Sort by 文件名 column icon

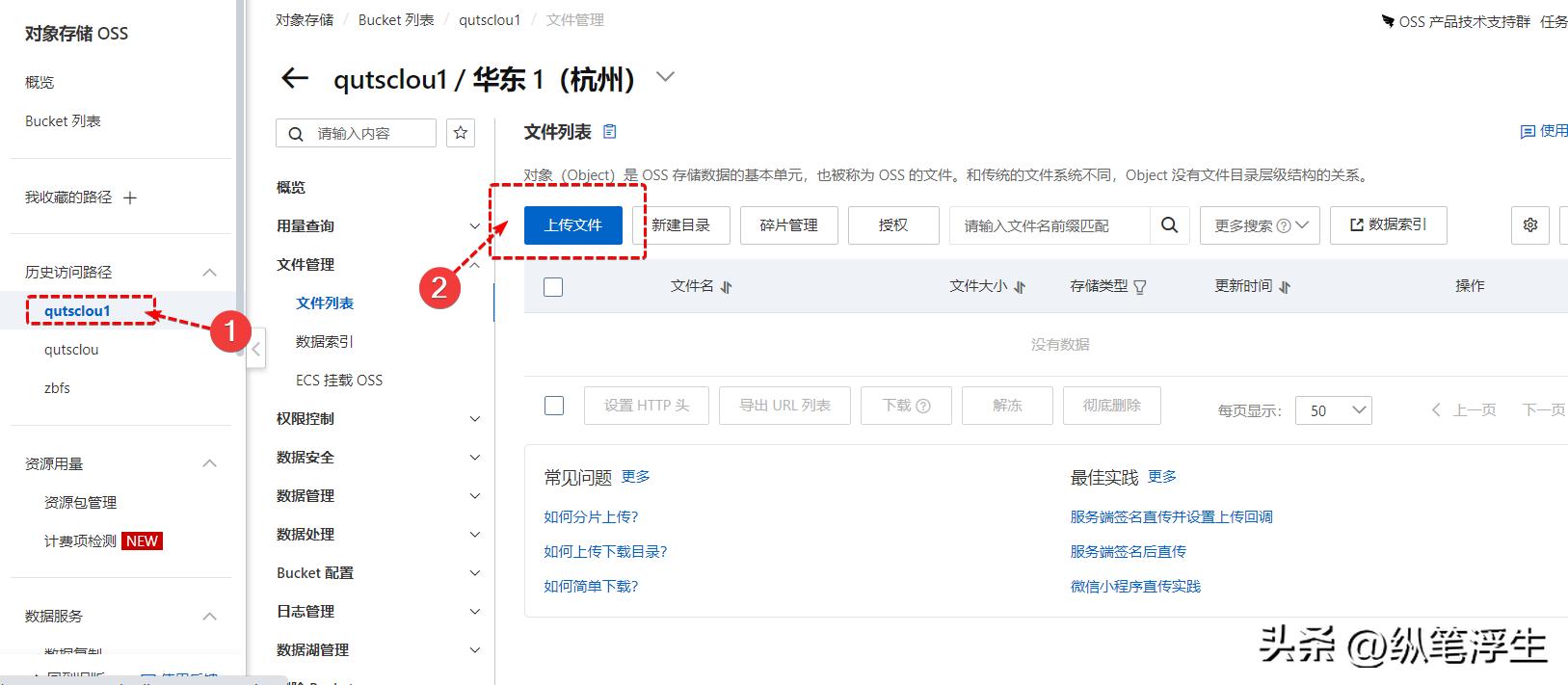click(727, 287)
